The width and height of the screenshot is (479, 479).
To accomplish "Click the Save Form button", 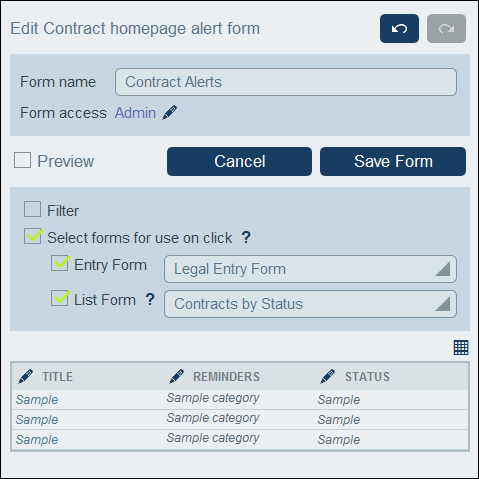I will pyautogui.click(x=393, y=162).
